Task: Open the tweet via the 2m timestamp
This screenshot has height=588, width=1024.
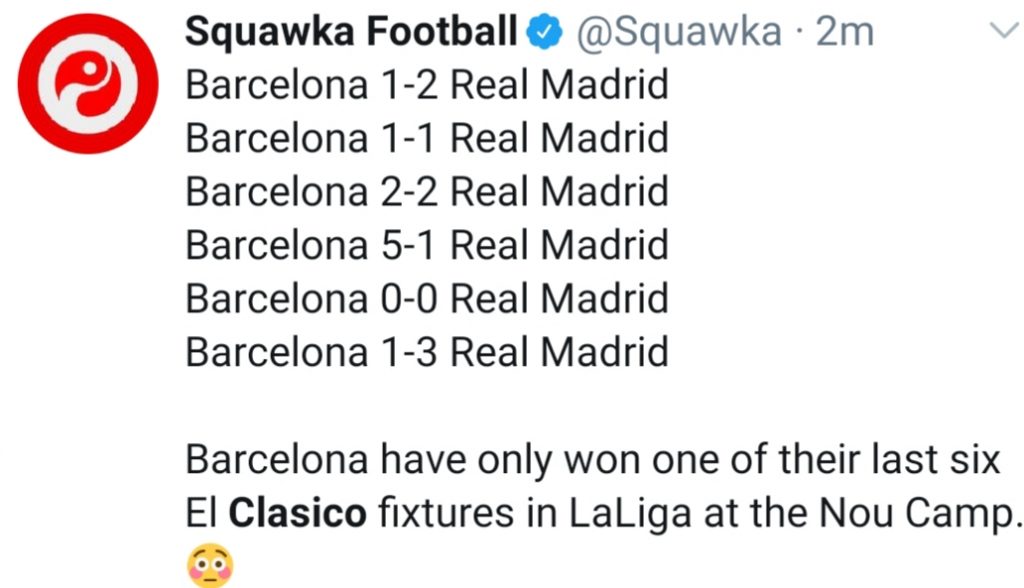Action: click(845, 33)
